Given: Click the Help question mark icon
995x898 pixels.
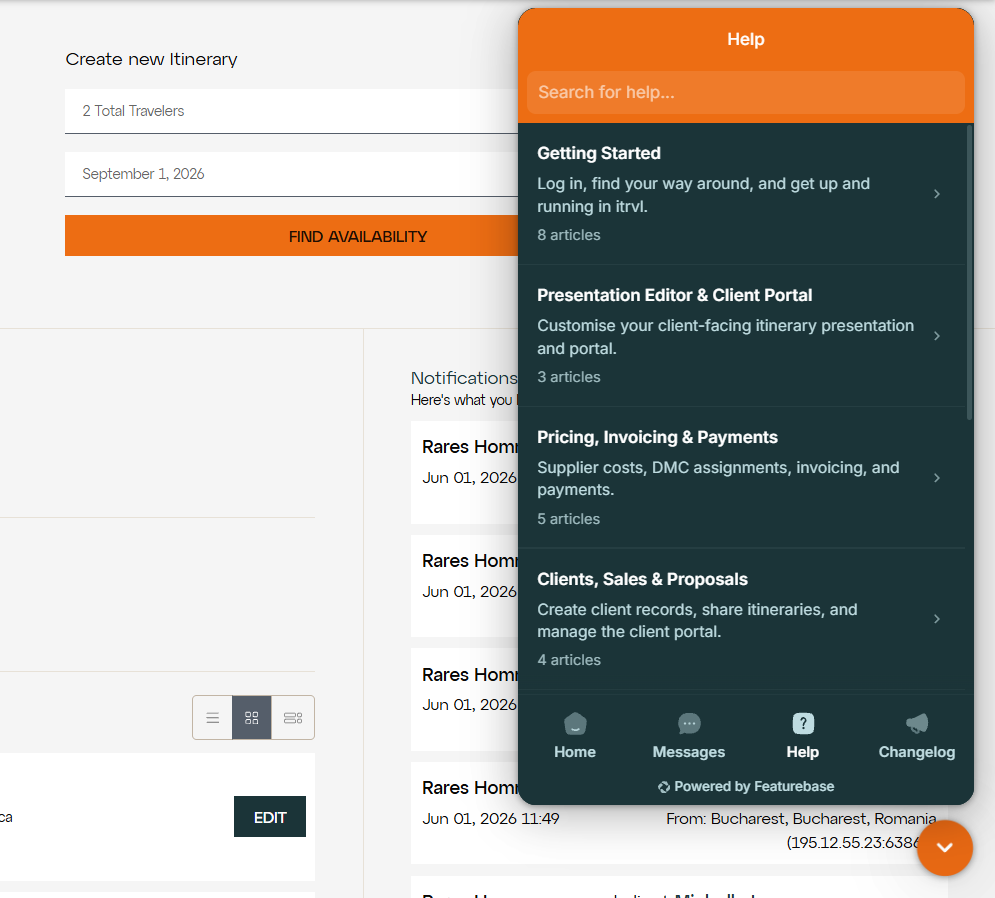Looking at the screenshot, I should click(803, 723).
